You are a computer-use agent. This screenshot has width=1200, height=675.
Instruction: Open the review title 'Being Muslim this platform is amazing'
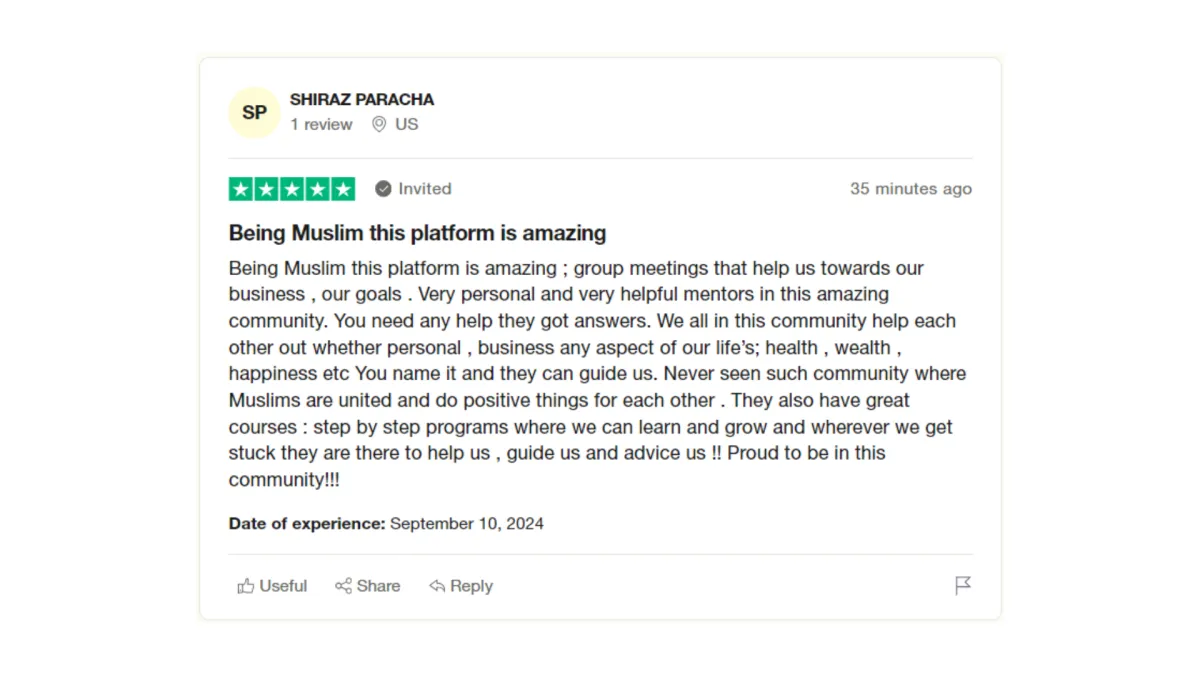418,233
